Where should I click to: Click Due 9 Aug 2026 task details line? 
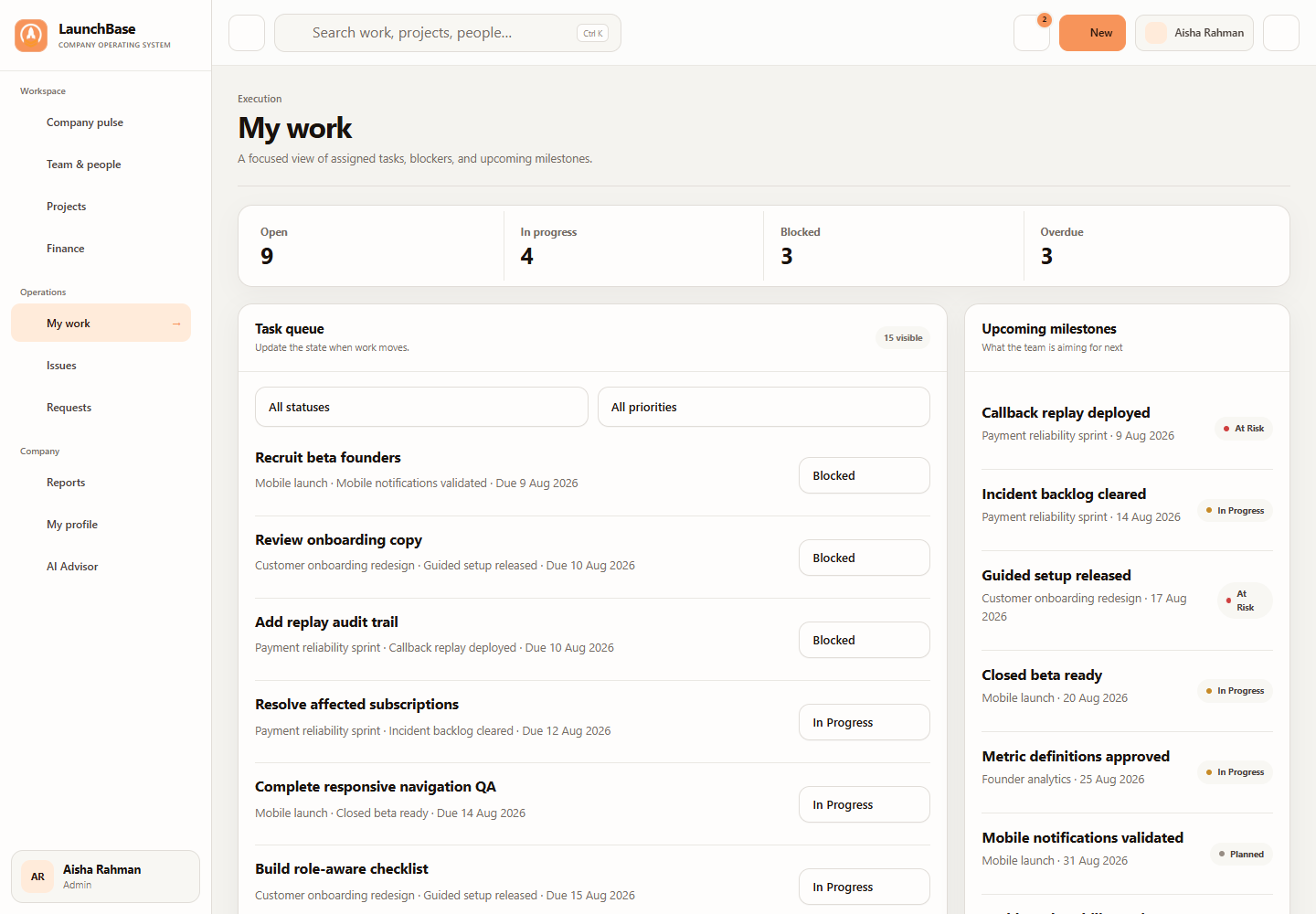(x=417, y=484)
